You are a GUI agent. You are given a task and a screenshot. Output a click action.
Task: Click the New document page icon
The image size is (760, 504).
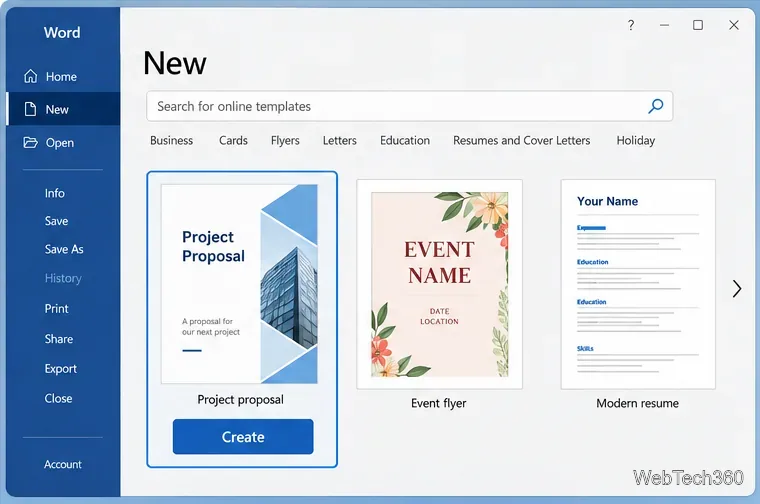pyautogui.click(x=31, y=109)
